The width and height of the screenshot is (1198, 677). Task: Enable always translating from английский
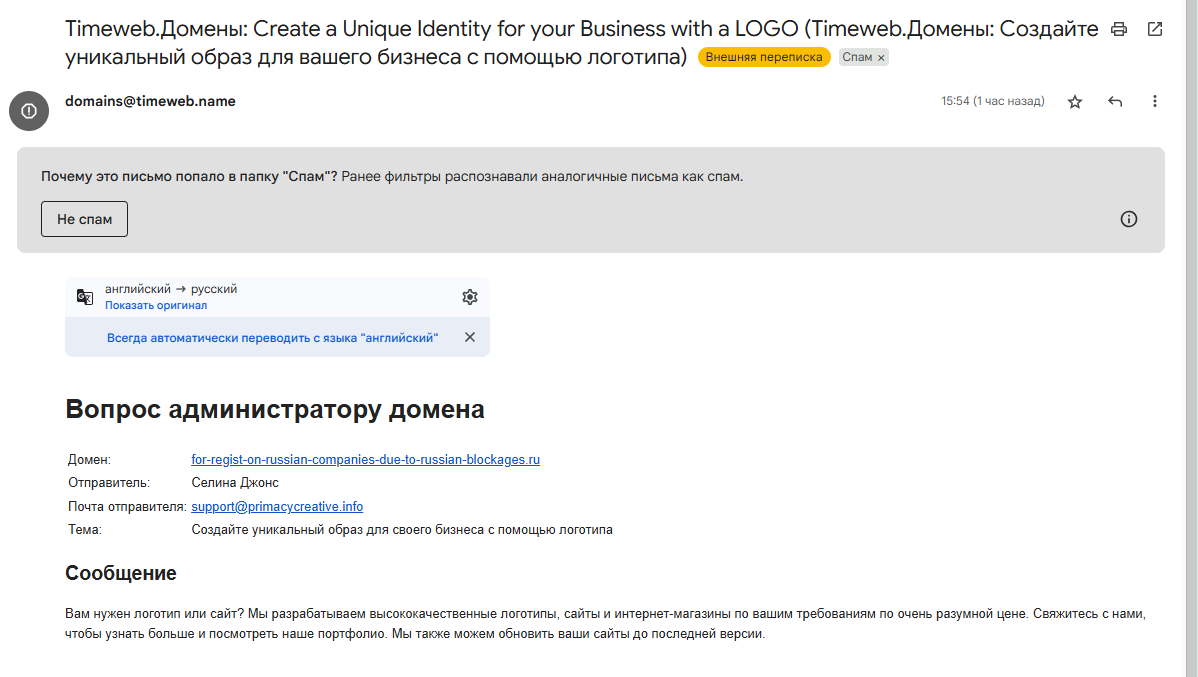(x=273, y=338)
